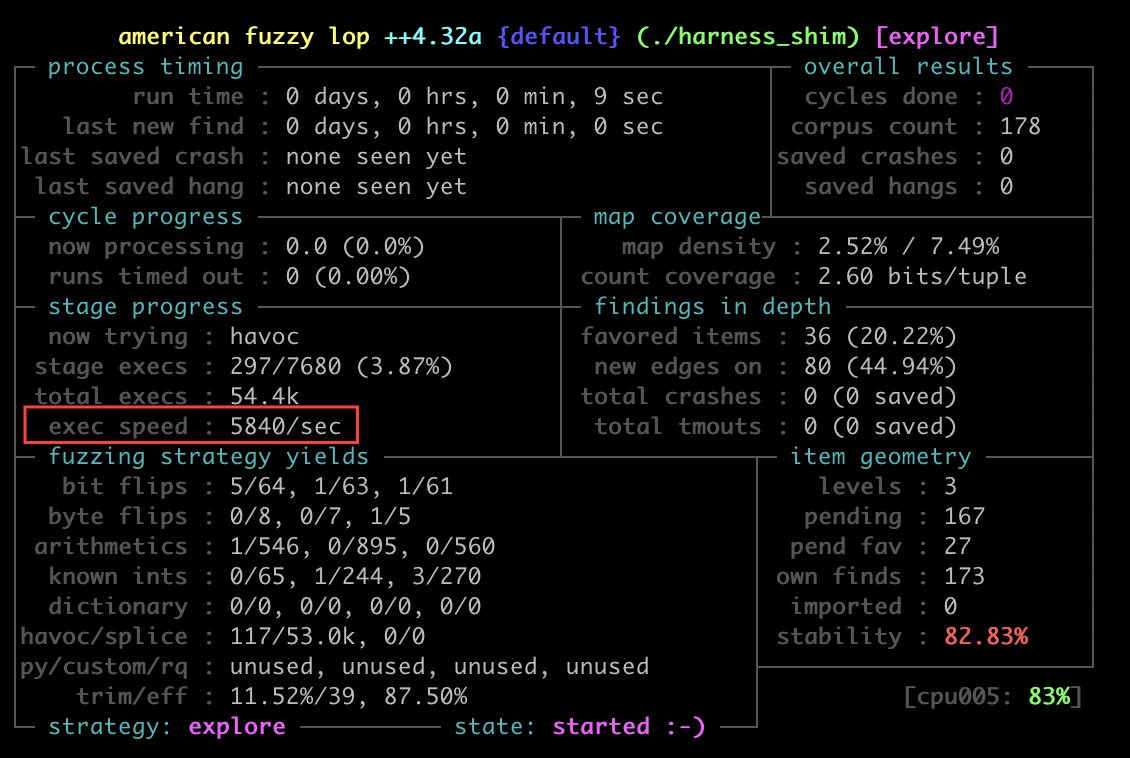The width and height of the screenshot is (1130, 758).
Task: Click the 'process timing' section heading
Action: (x=146, y=66)
